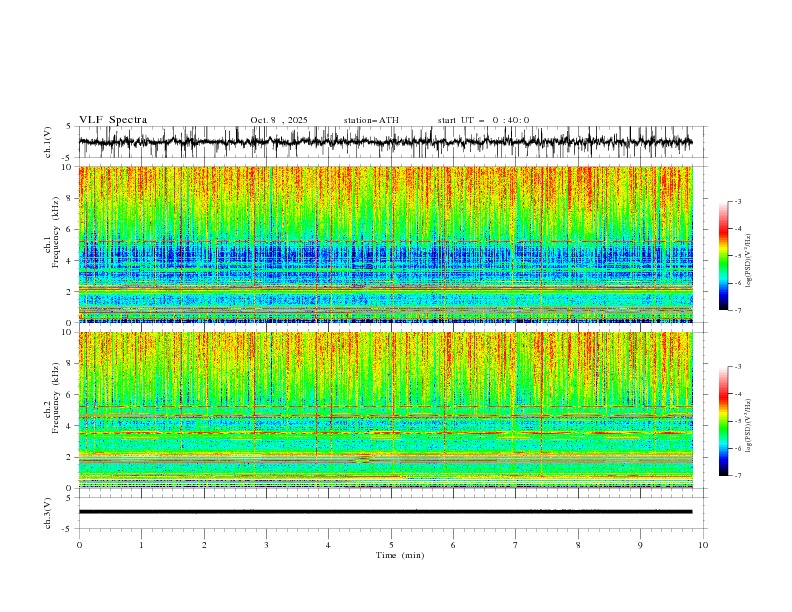Click the date text "Oct. 8 , 2025"
792x612 pixels.
(x=279, y=120)
